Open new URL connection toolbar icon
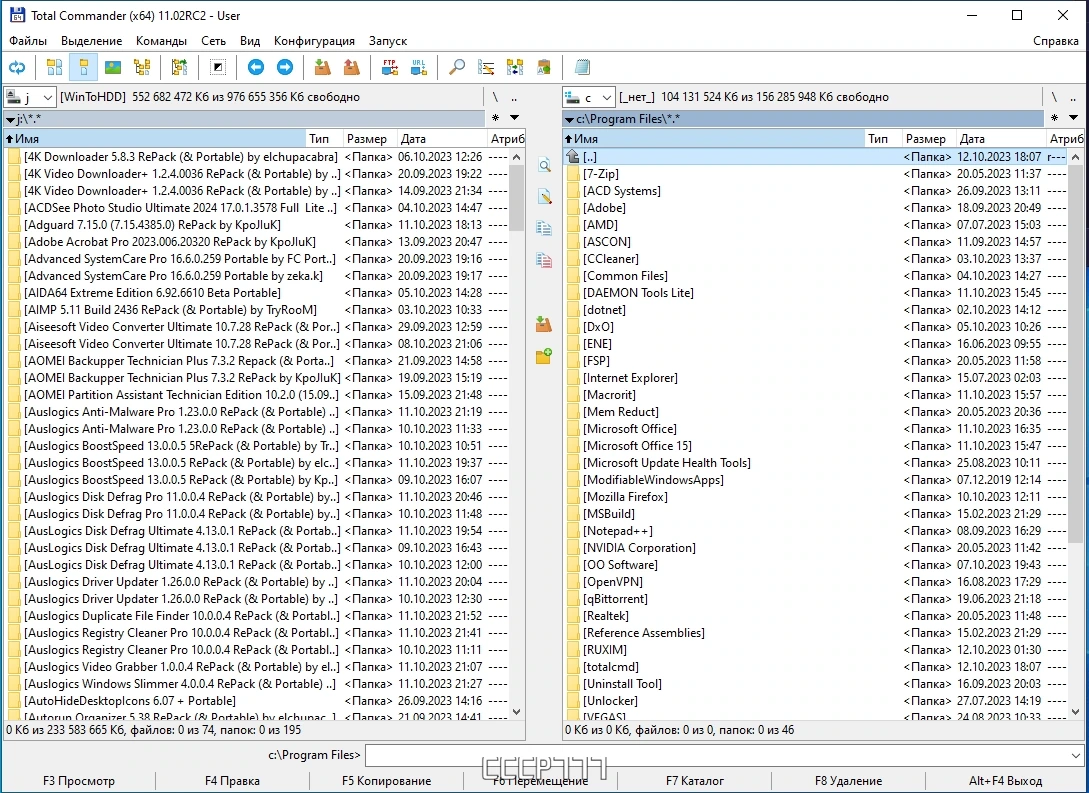The height and width of the screenshot is (793, 1089). pos(419,67)
